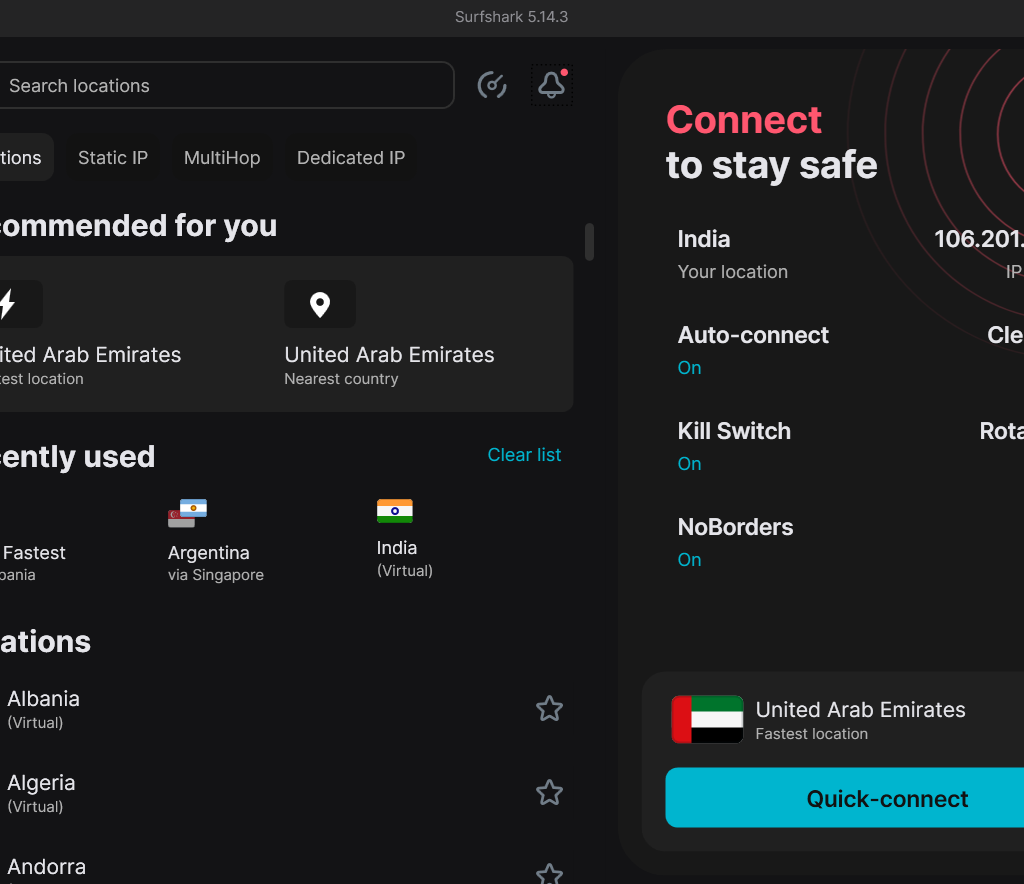Click the NoBorders label

point(735,527)
